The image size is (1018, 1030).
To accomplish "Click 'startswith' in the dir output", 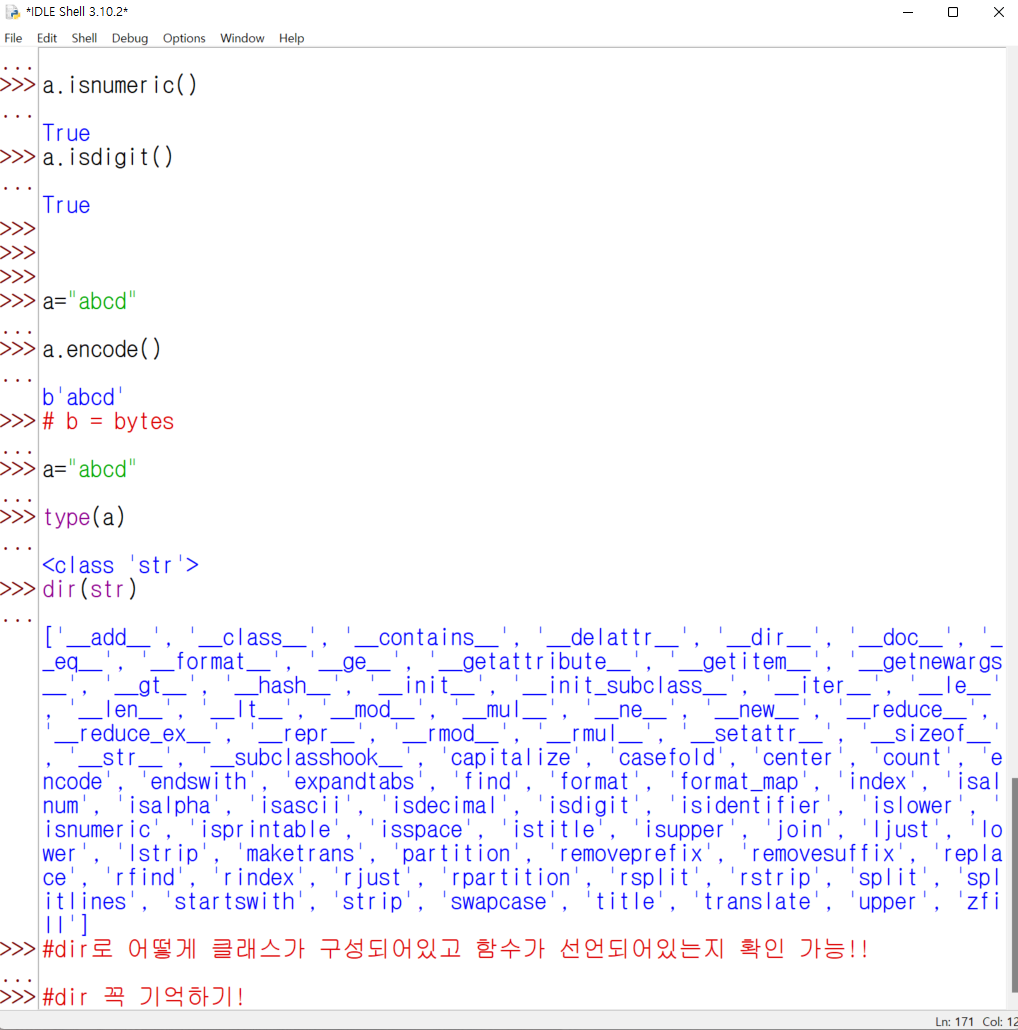I will coord(234,901).
